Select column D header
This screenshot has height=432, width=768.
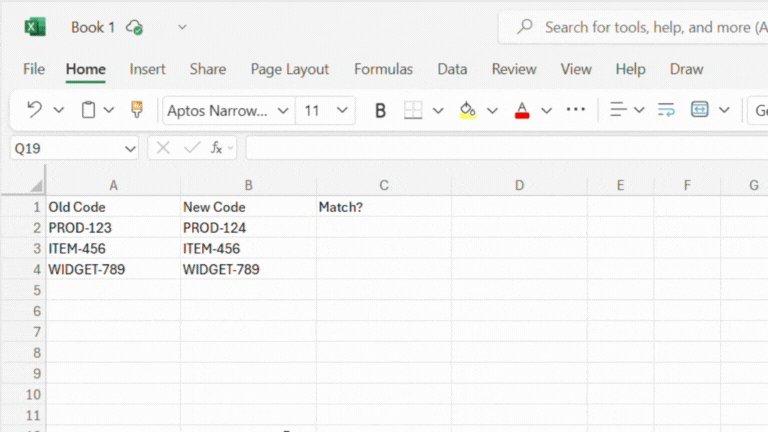[519, 185]
